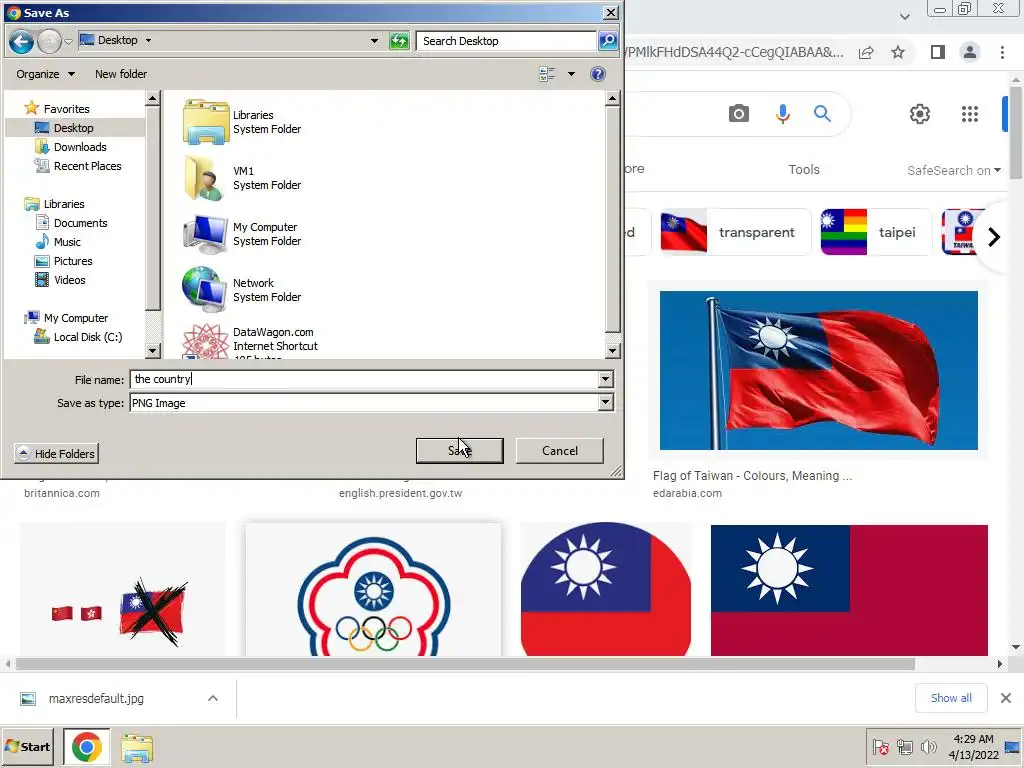Click Show all downloads
Image resolution: width=1024 pixels, height=768 pixels.
click(x=951, y=697)
